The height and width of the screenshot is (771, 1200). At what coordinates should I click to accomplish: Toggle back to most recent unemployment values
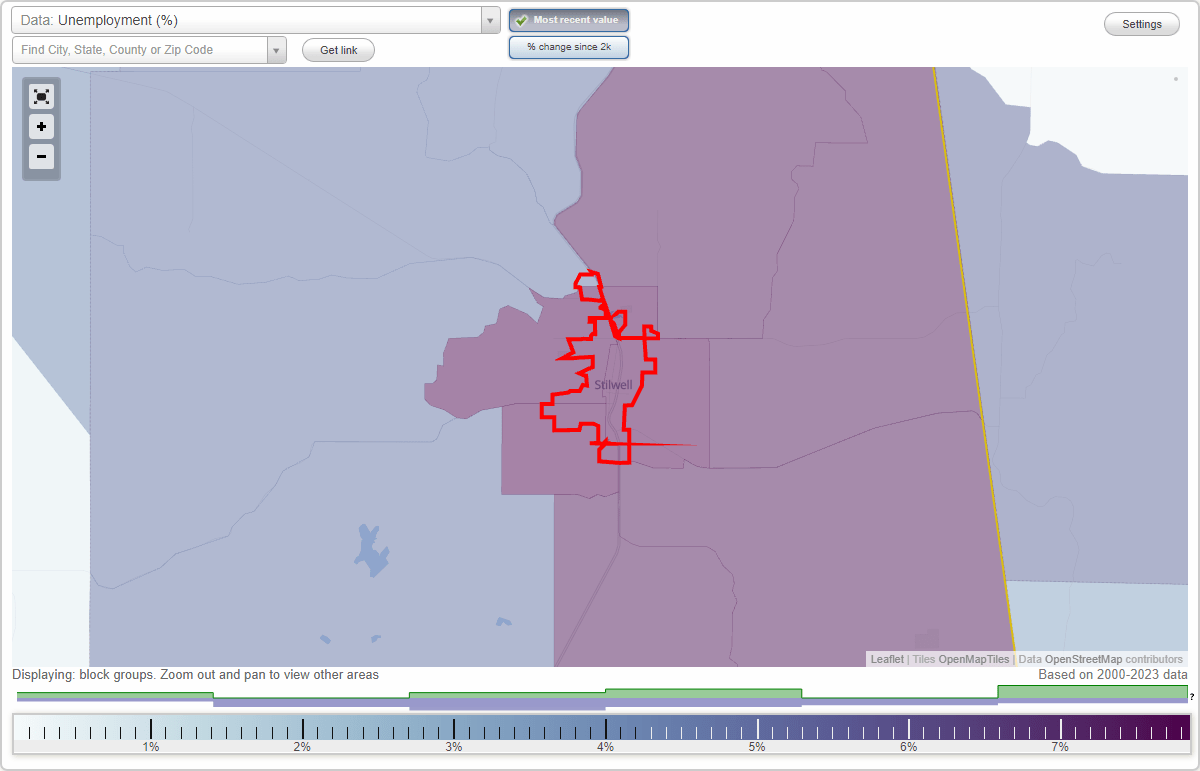(569, 20)
